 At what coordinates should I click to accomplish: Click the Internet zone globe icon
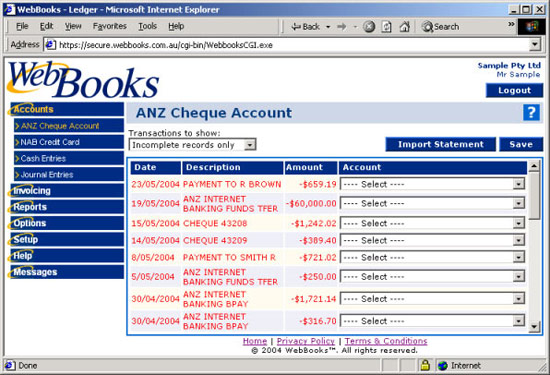pos(443,366)
